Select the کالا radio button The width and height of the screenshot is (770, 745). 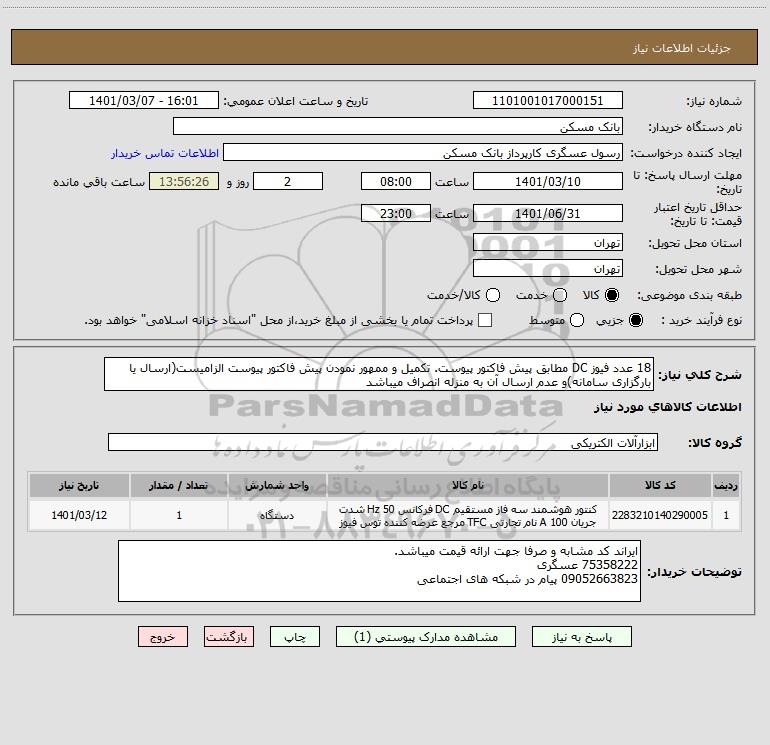tap(612, 295)
